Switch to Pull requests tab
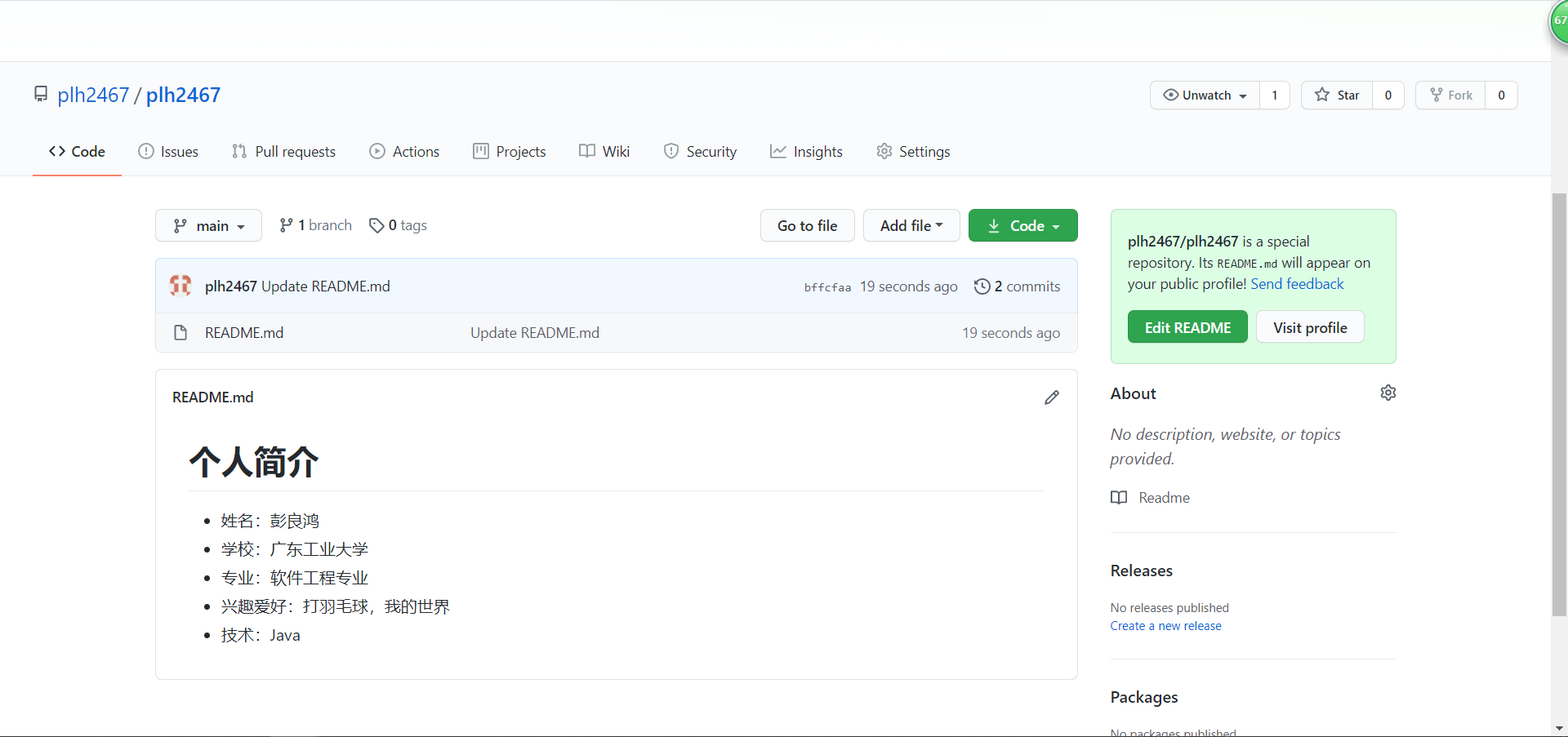 pos(283,151)
